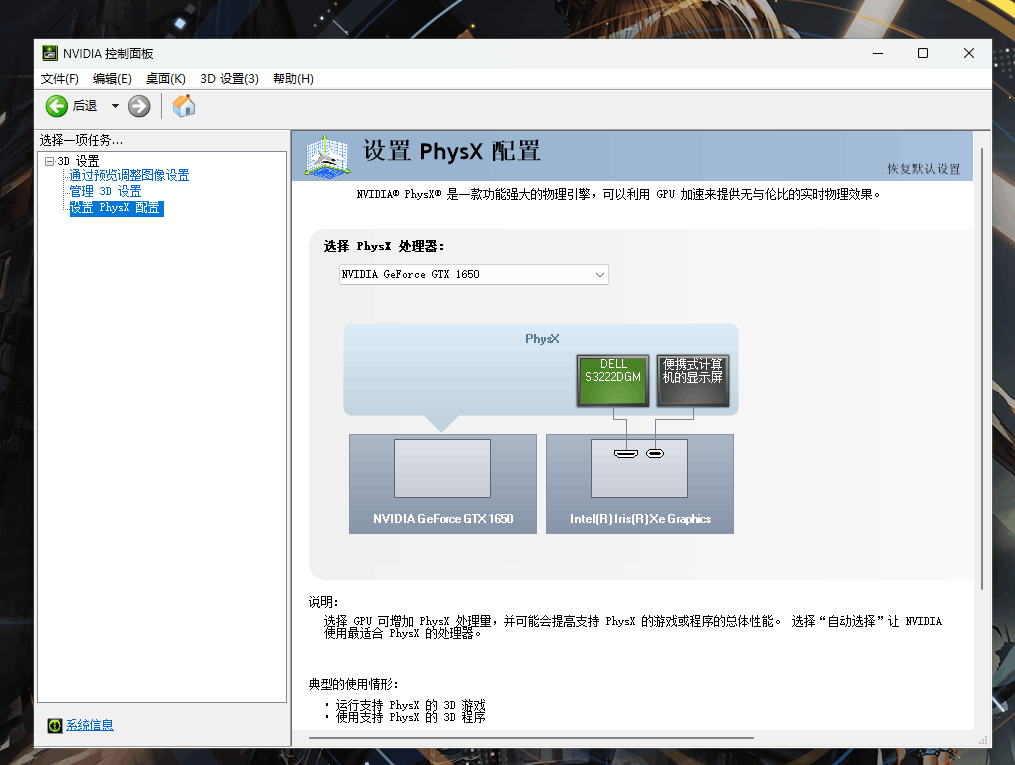Click the PhysX label in the diagram
The image size is (1015, 765).
click(x=542, y=339)
